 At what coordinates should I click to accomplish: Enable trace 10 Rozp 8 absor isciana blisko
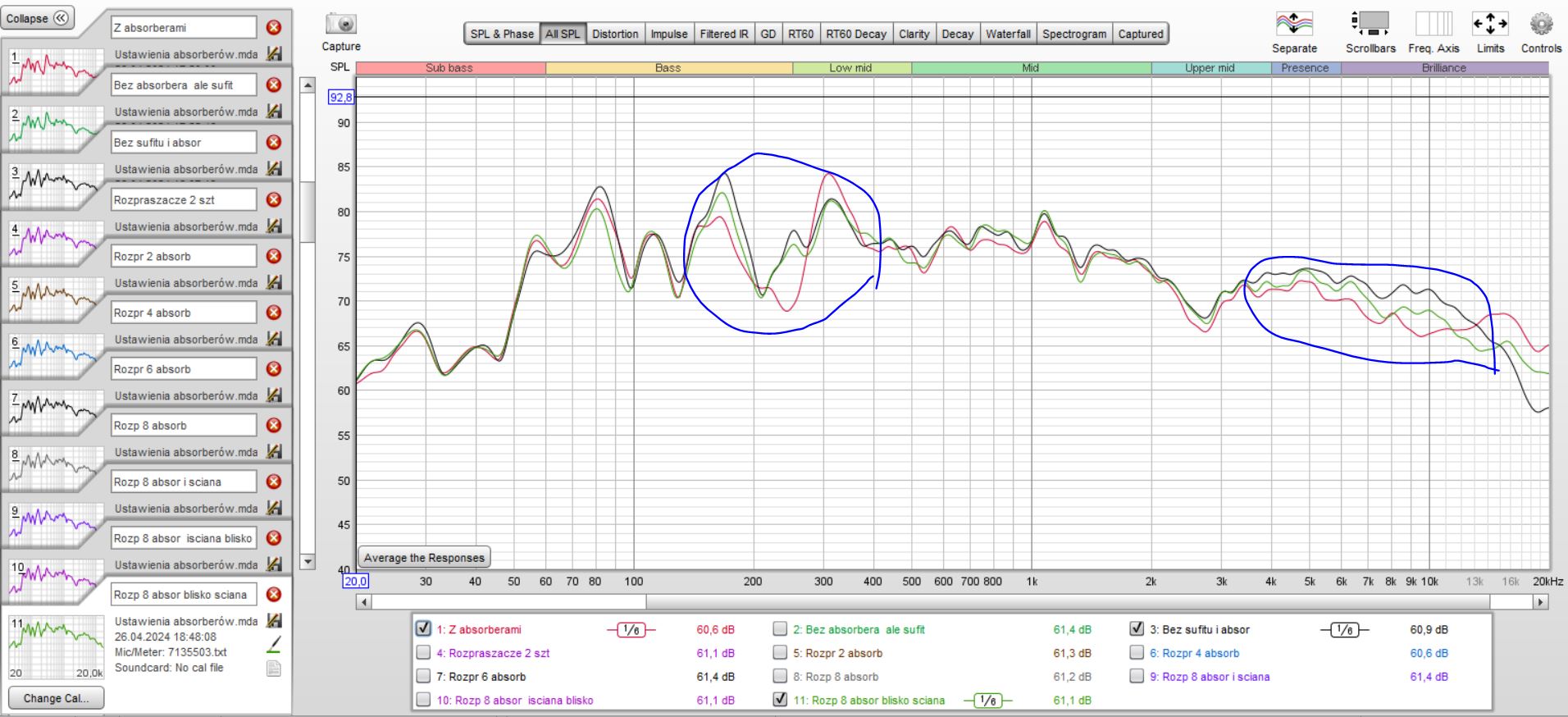(423, 700)
